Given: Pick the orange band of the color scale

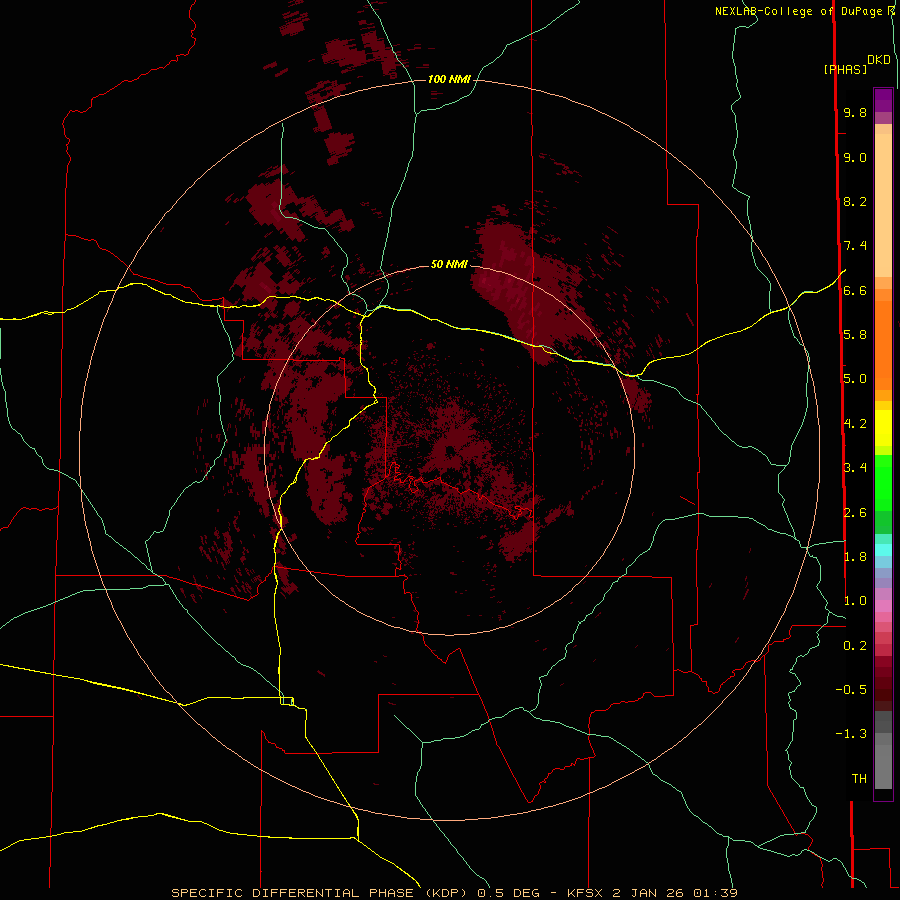Looking at the screenshot, I should coord(883,346).
